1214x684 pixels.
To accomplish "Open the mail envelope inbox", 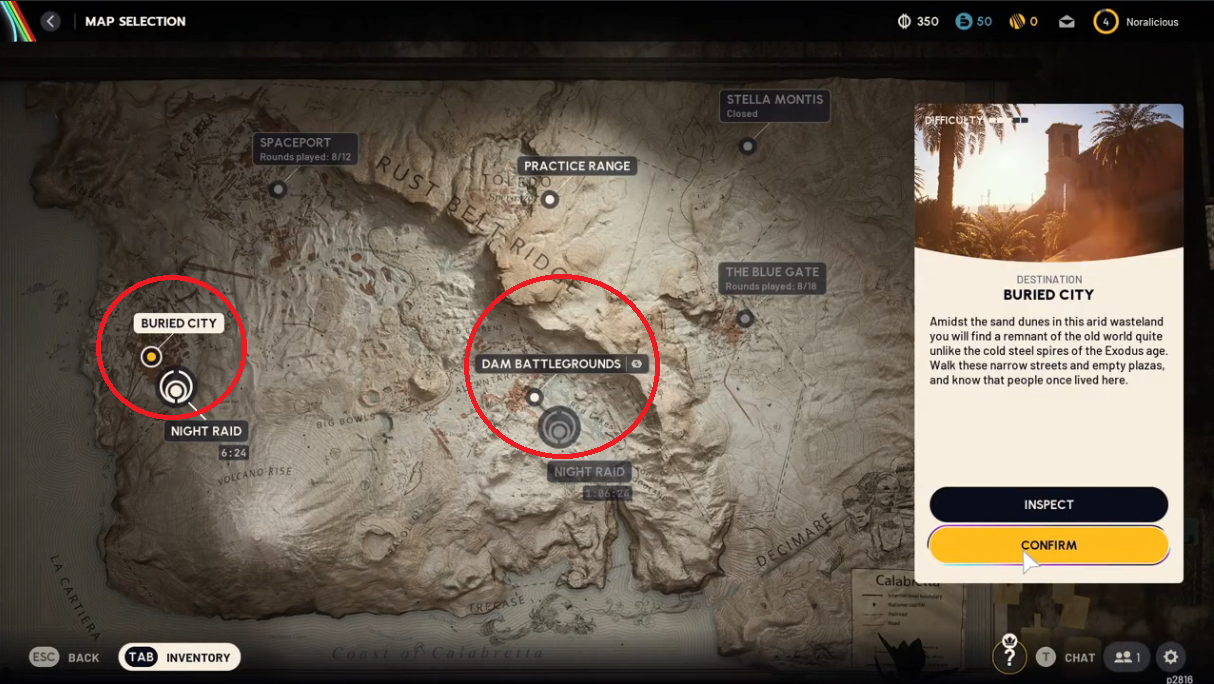I will (1067, 21).
